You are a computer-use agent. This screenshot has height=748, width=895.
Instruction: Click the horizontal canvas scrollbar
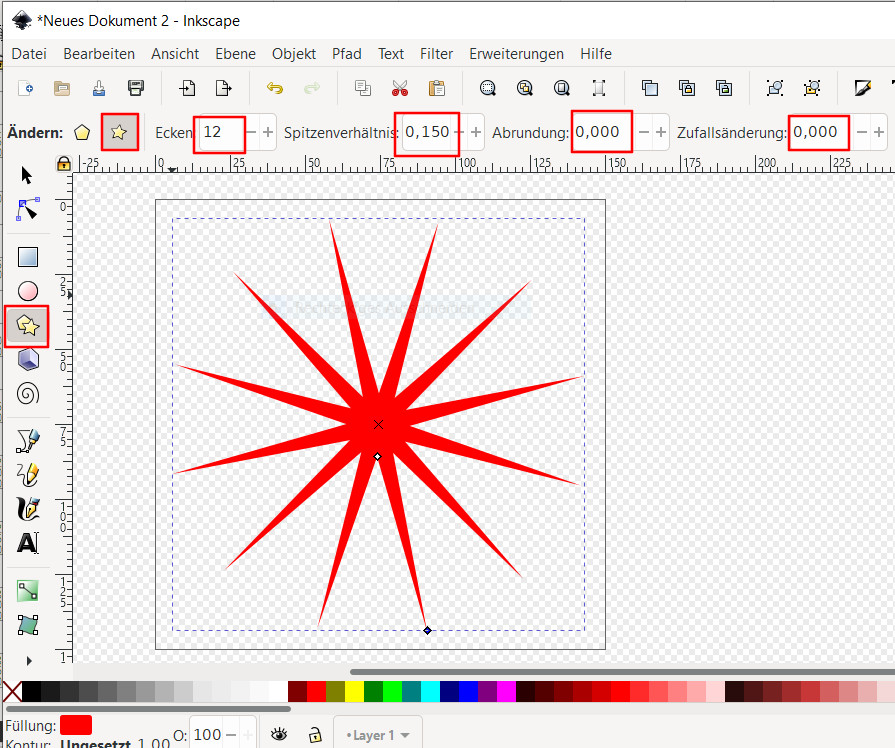pos(622,672)
